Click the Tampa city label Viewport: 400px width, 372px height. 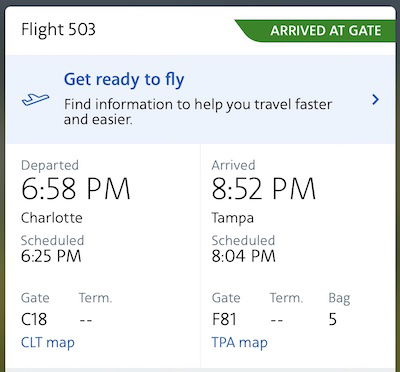[233, 219]
